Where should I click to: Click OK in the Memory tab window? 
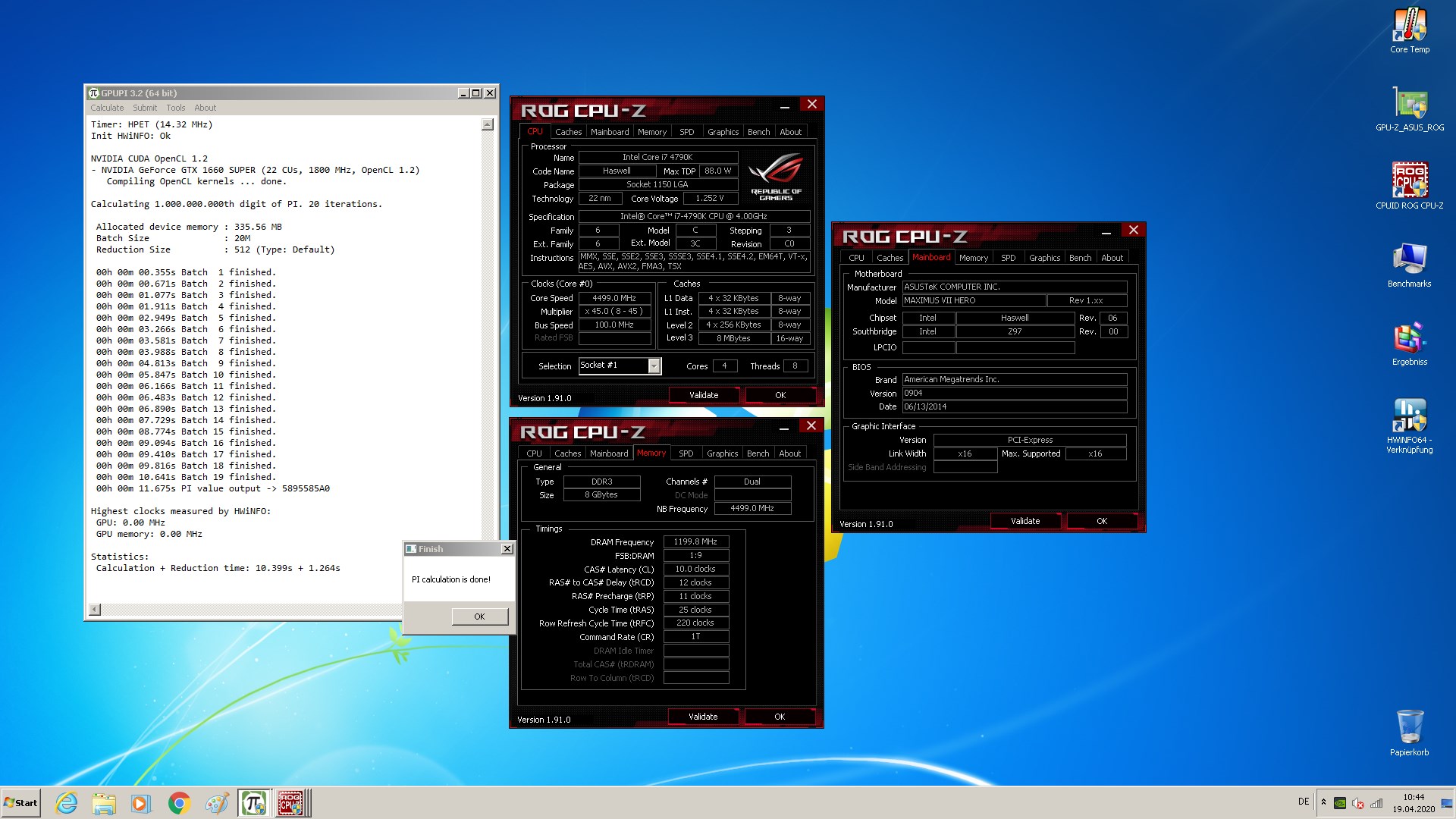point(780,717)
